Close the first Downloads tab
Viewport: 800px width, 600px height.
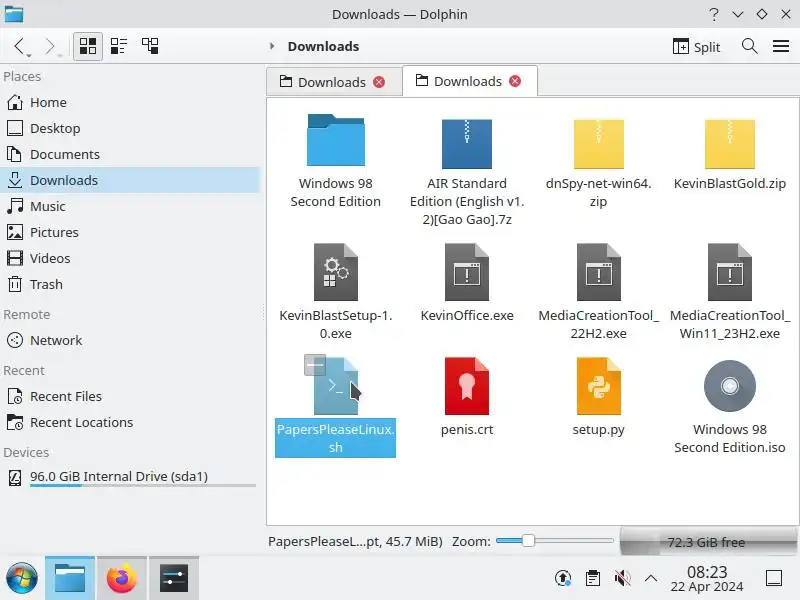tap(379, 82)
